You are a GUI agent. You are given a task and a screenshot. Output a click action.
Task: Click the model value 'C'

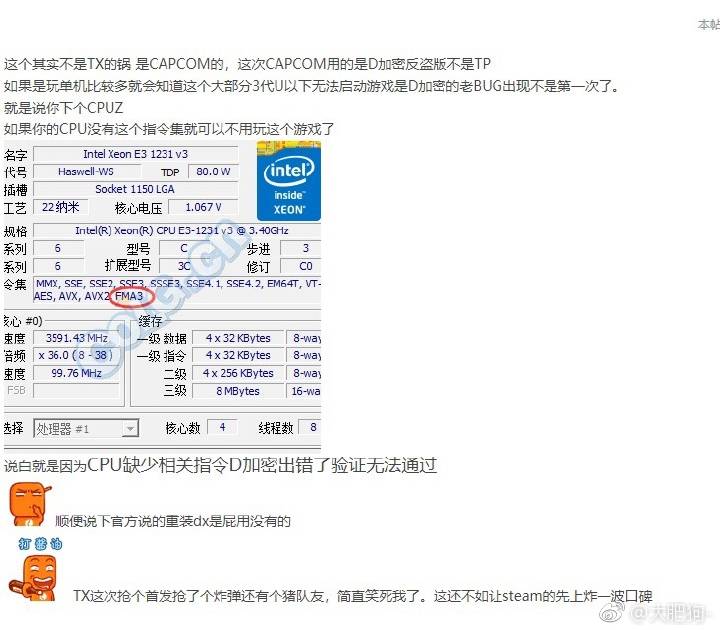(184, 248)
